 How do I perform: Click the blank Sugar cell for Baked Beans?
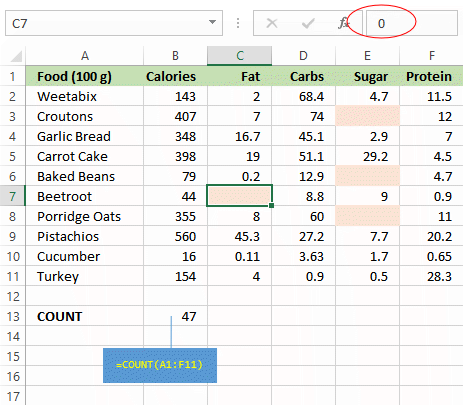click(x=367, y=176)
